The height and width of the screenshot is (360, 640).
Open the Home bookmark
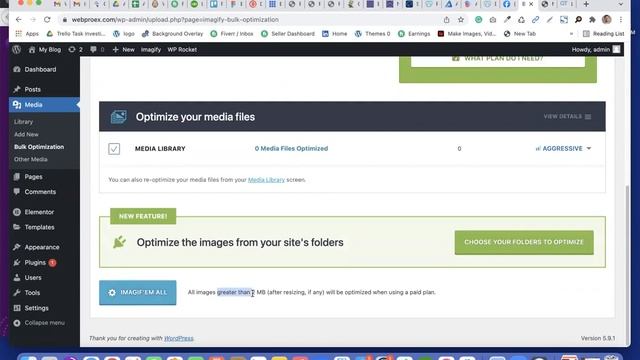(335, 34)
